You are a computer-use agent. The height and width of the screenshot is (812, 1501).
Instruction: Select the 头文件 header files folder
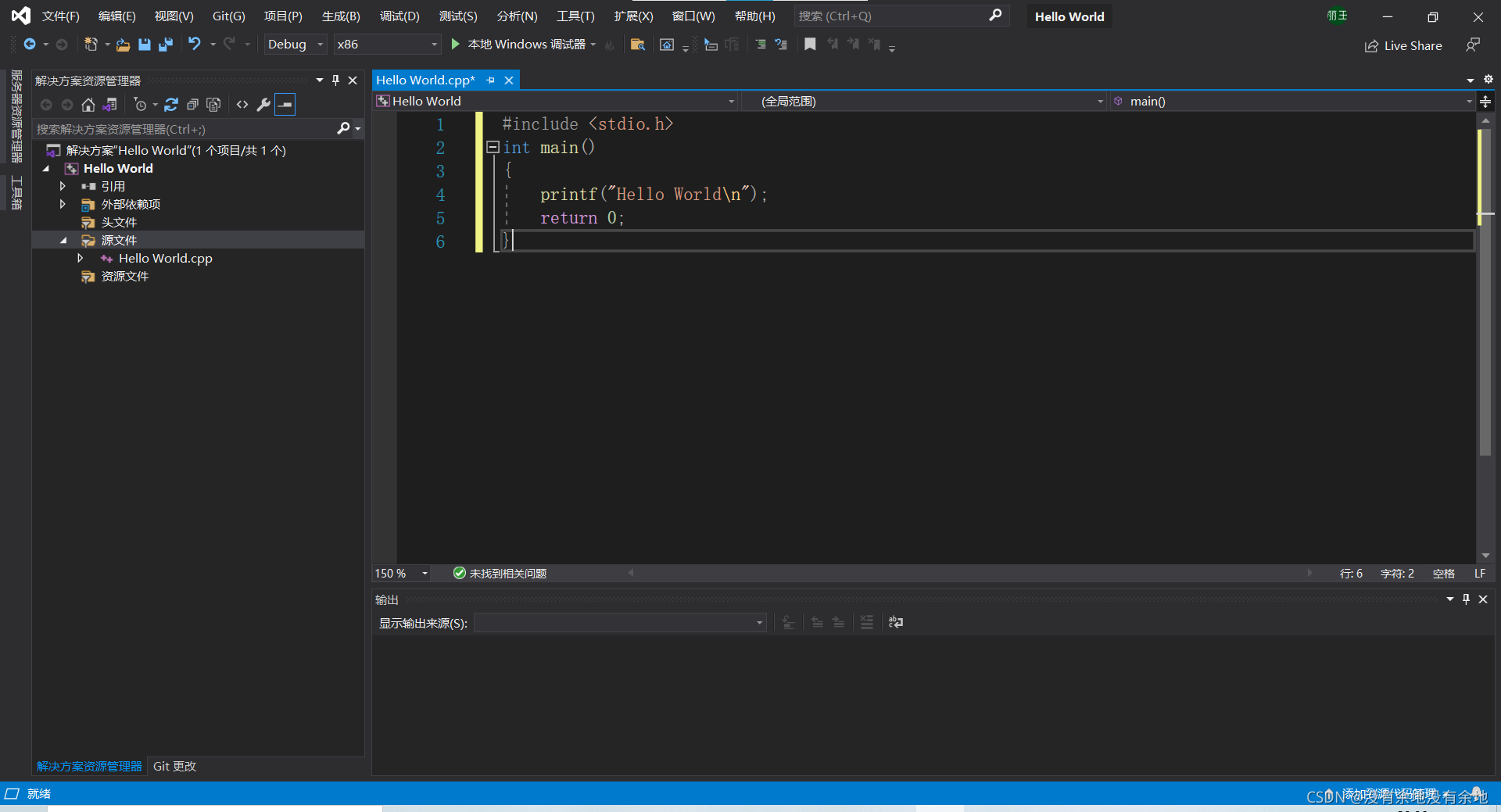tap(119, 222)
